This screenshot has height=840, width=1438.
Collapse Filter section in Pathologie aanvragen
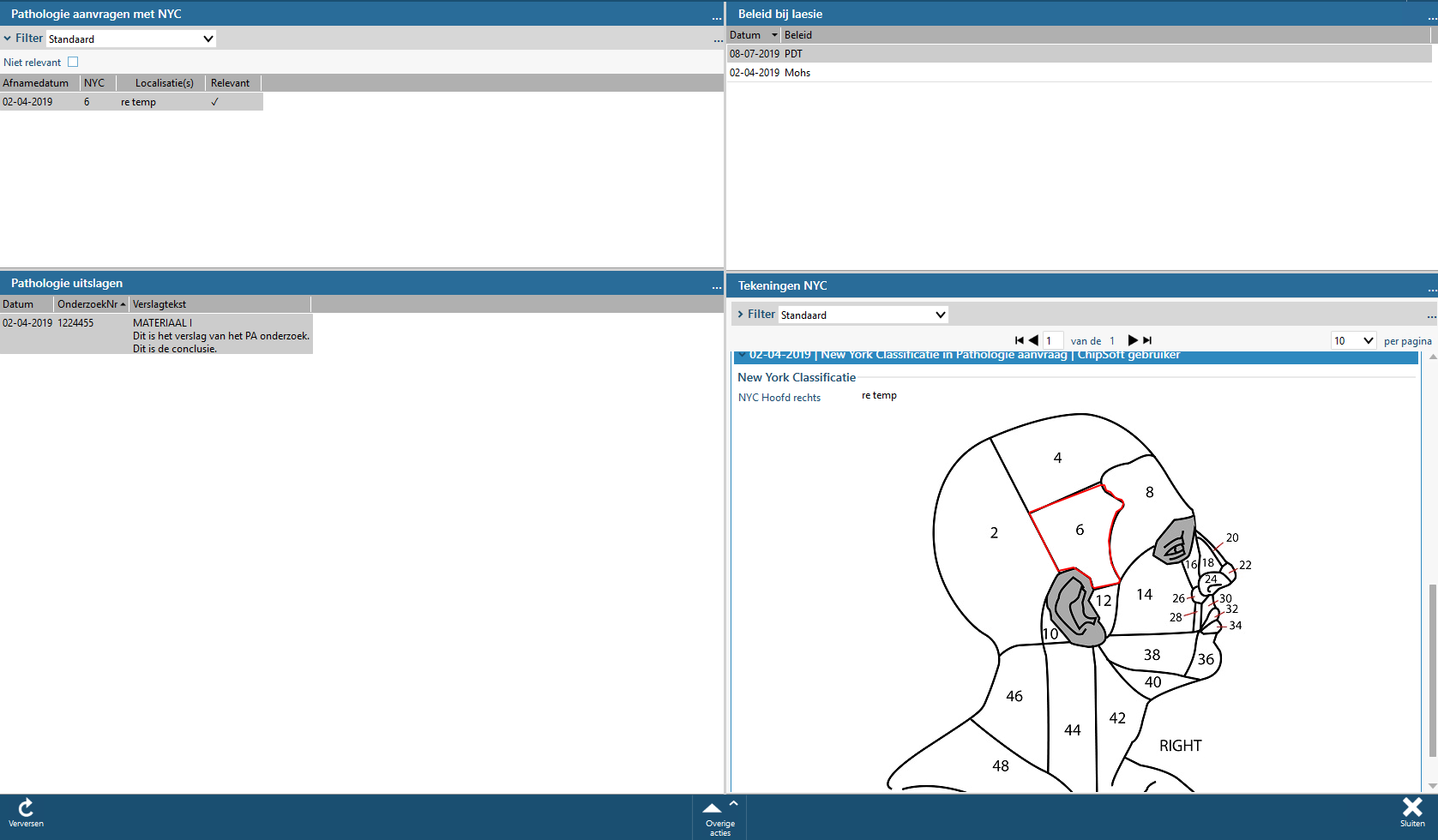click(8, 39)
